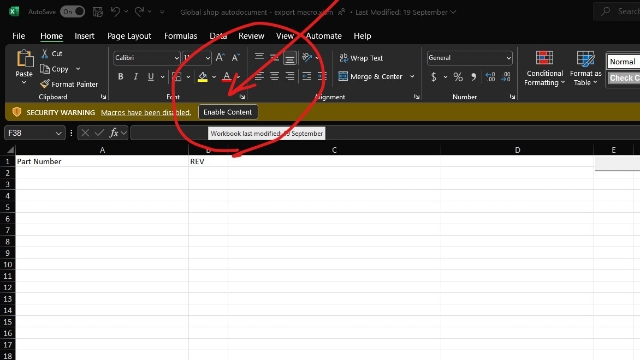Activate the Format Painter brush
640x360 pixels.
[x=69, y=84]
